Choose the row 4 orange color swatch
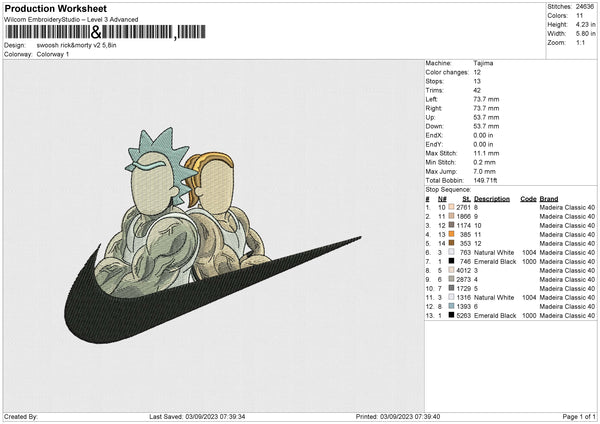 (x=452, y=234)
